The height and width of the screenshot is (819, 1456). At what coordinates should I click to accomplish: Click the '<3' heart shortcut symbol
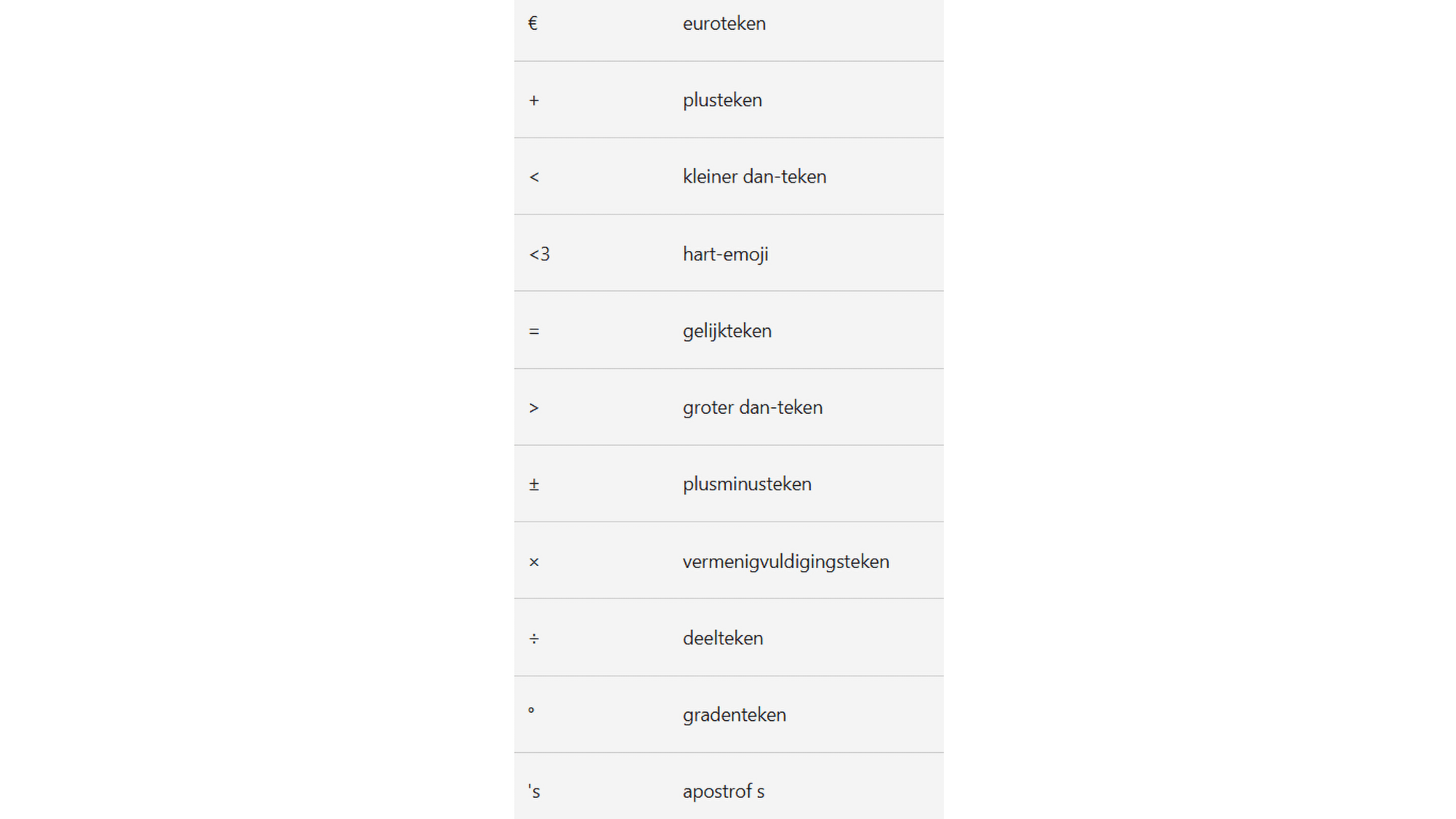(539, 254)
